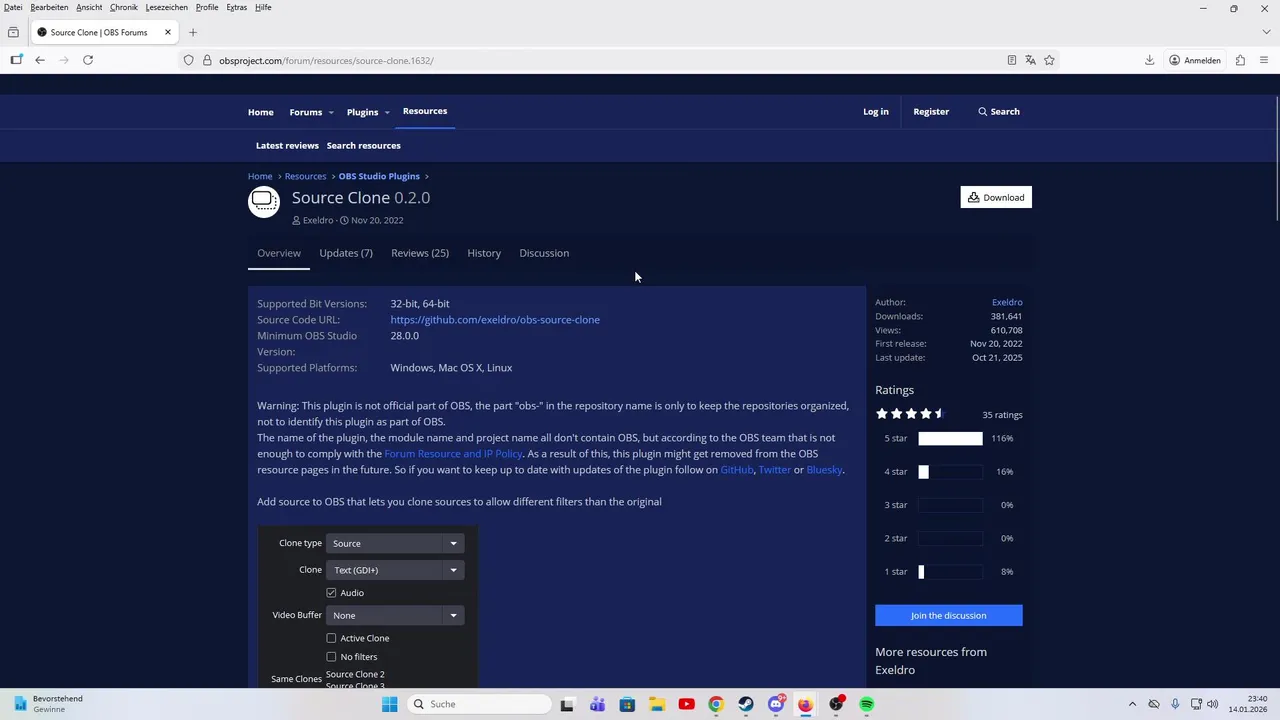Reload the page with the refresh icon

88,60
